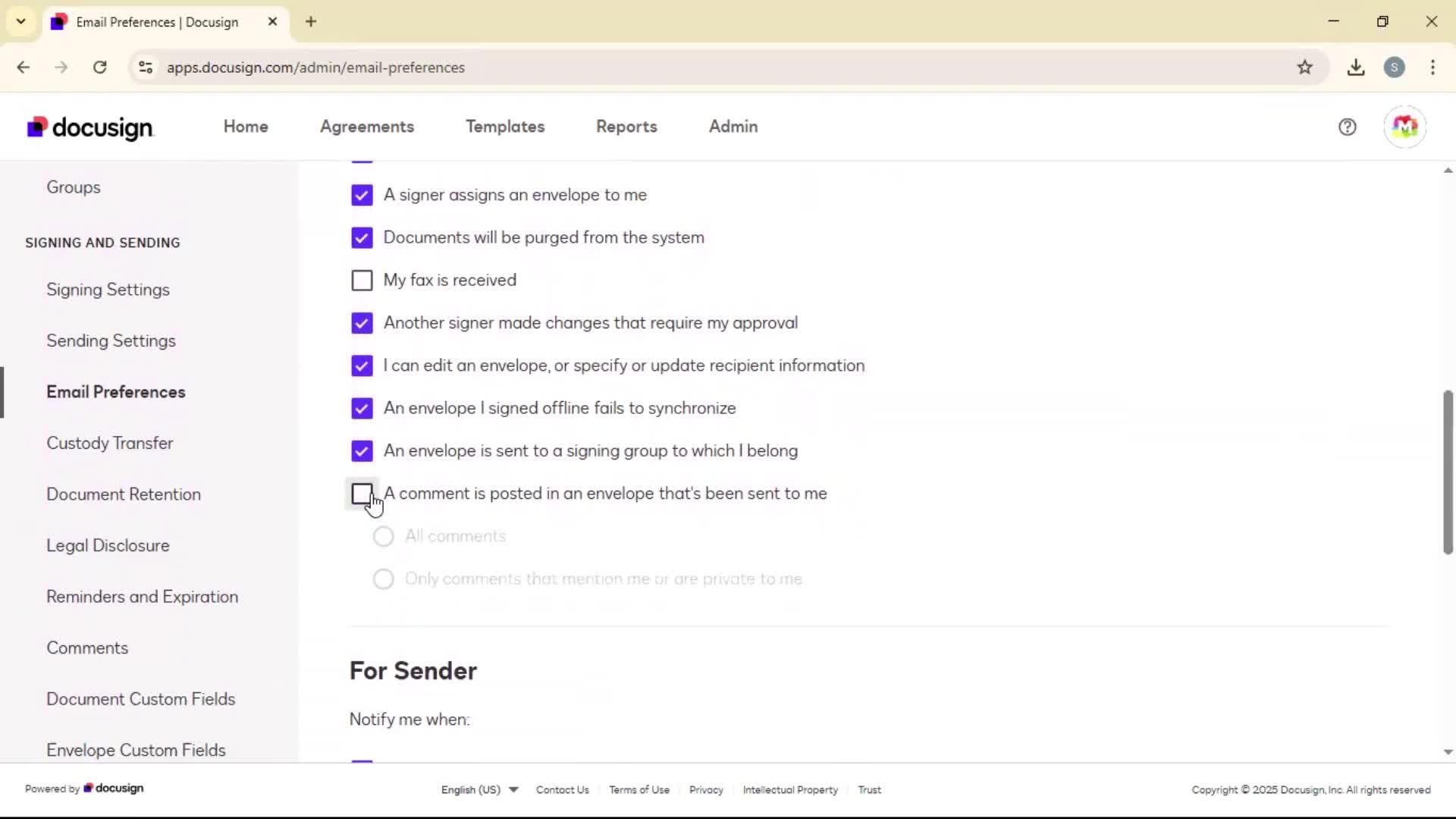Image resolution: width=1456 pixels, height=819 pixels.
Task: Open Document Custom Fields in the sidebar
Action: (141, 699)
